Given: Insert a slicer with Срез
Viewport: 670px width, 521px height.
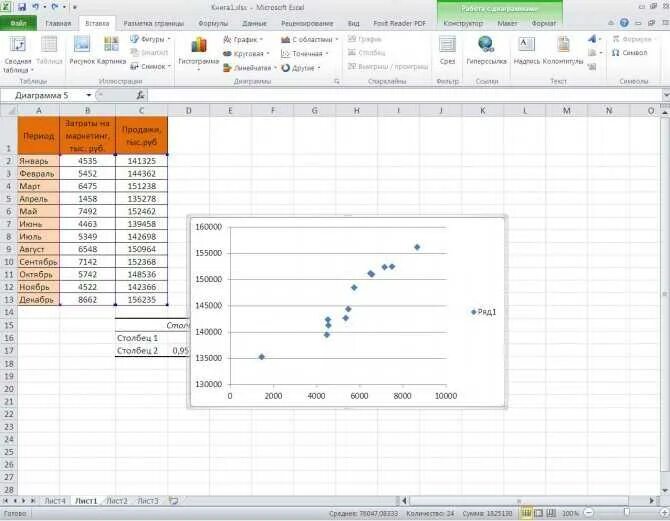Looking at the screenshot, I should tap(447, 51).
